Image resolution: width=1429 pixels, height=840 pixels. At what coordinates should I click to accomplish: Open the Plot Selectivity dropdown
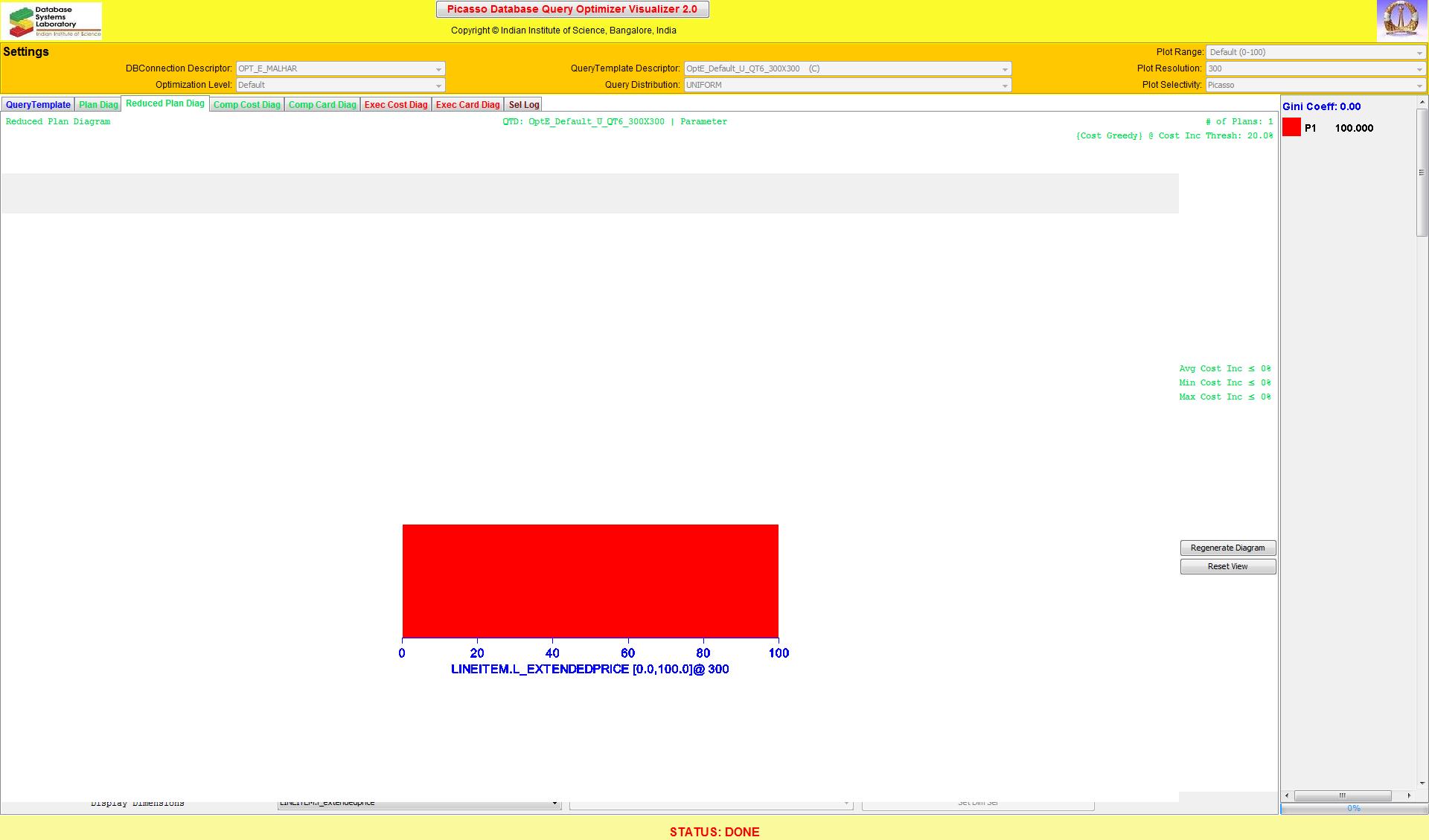tap(1419, 86)
